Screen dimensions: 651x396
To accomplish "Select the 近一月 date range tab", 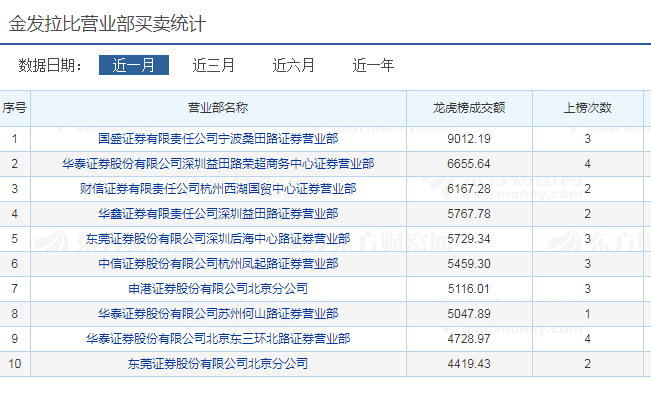I will tap(134, 65).
